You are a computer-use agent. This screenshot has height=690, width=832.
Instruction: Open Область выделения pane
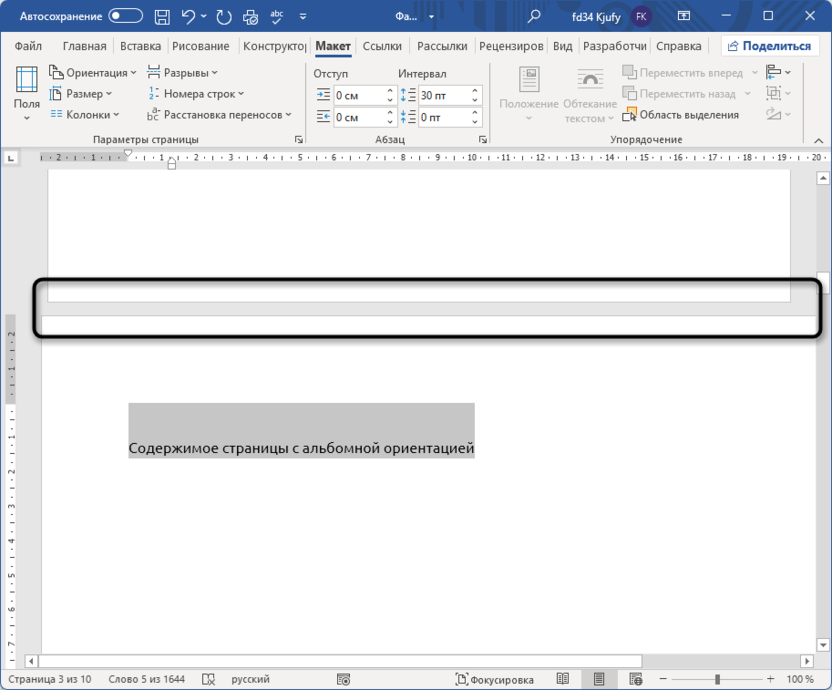[681, 115]
